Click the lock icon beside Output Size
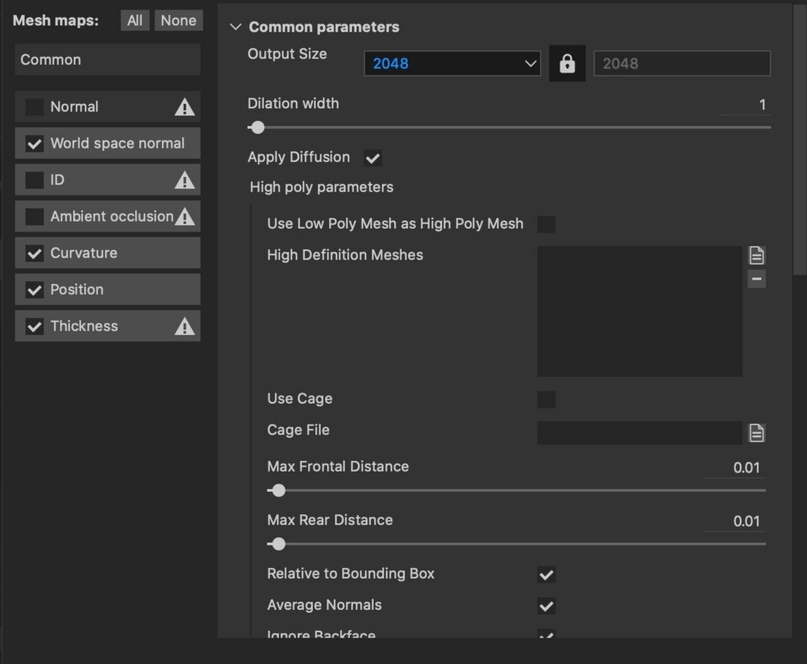The width and height of the screenshot is (807, 664). click(x=567, y=64)
